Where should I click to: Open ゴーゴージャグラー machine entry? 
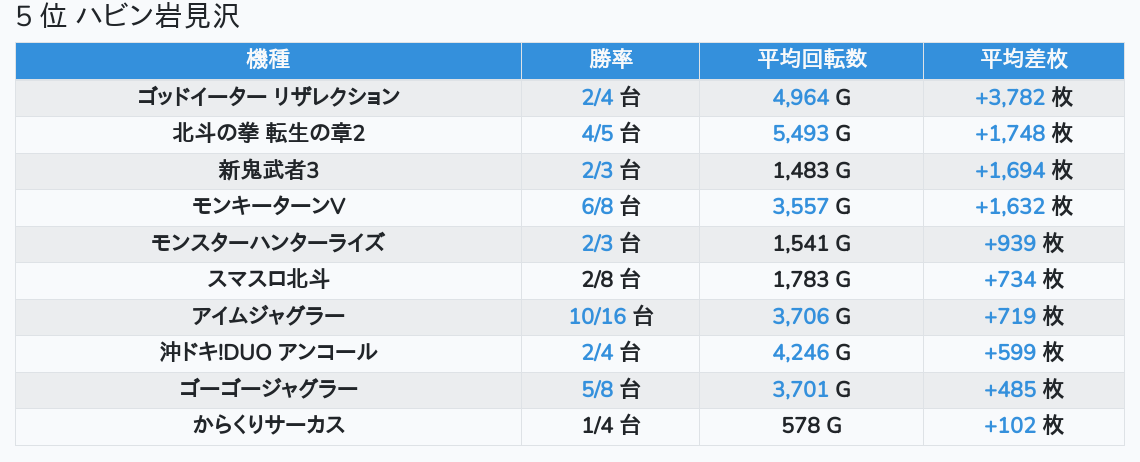[268, 389]
